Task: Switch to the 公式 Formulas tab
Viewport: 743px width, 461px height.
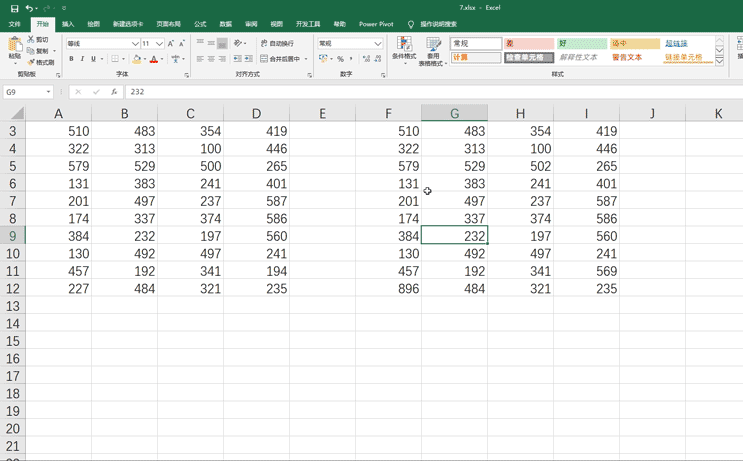Action: 200,24
